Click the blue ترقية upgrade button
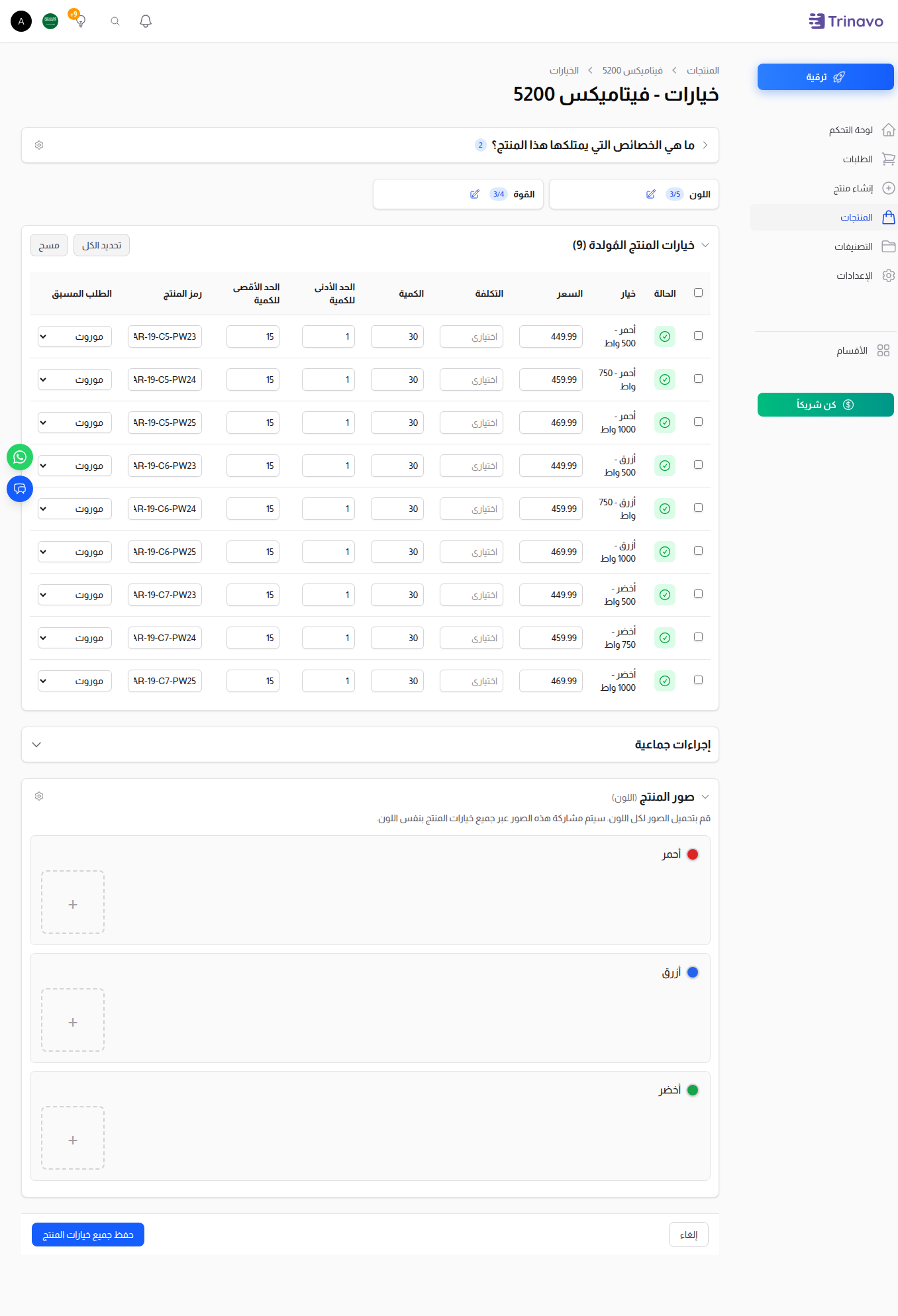 [x=826, y=77]
